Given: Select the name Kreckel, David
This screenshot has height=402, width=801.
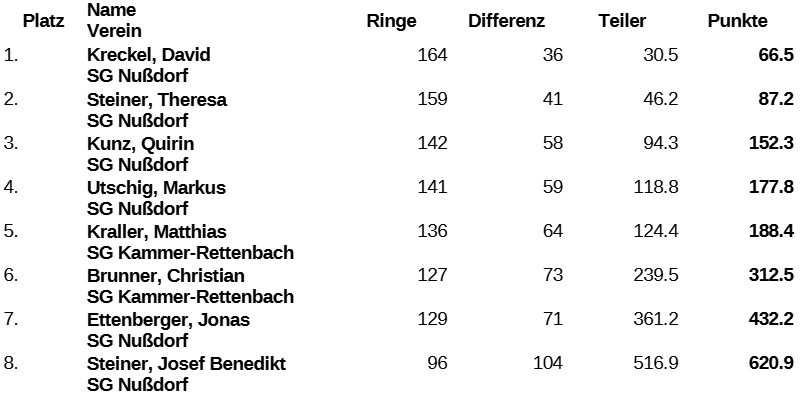Looking at the screenshot, I should [148, 55].
